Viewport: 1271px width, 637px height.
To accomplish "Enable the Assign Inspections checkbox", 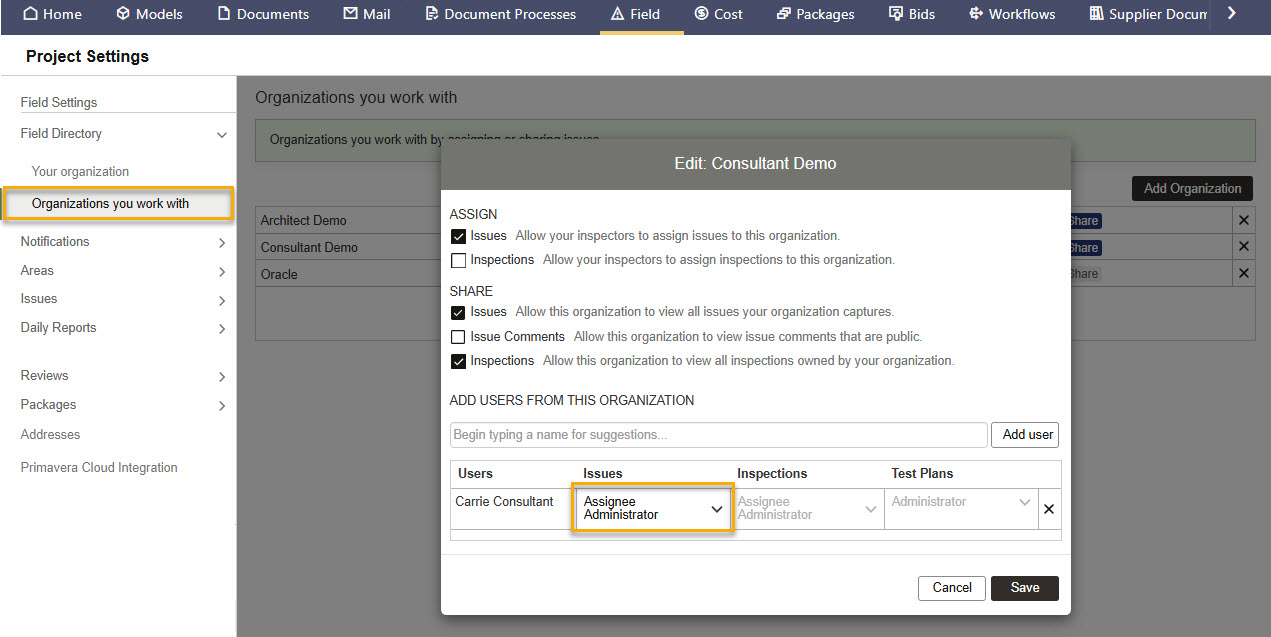I will 459,261.
